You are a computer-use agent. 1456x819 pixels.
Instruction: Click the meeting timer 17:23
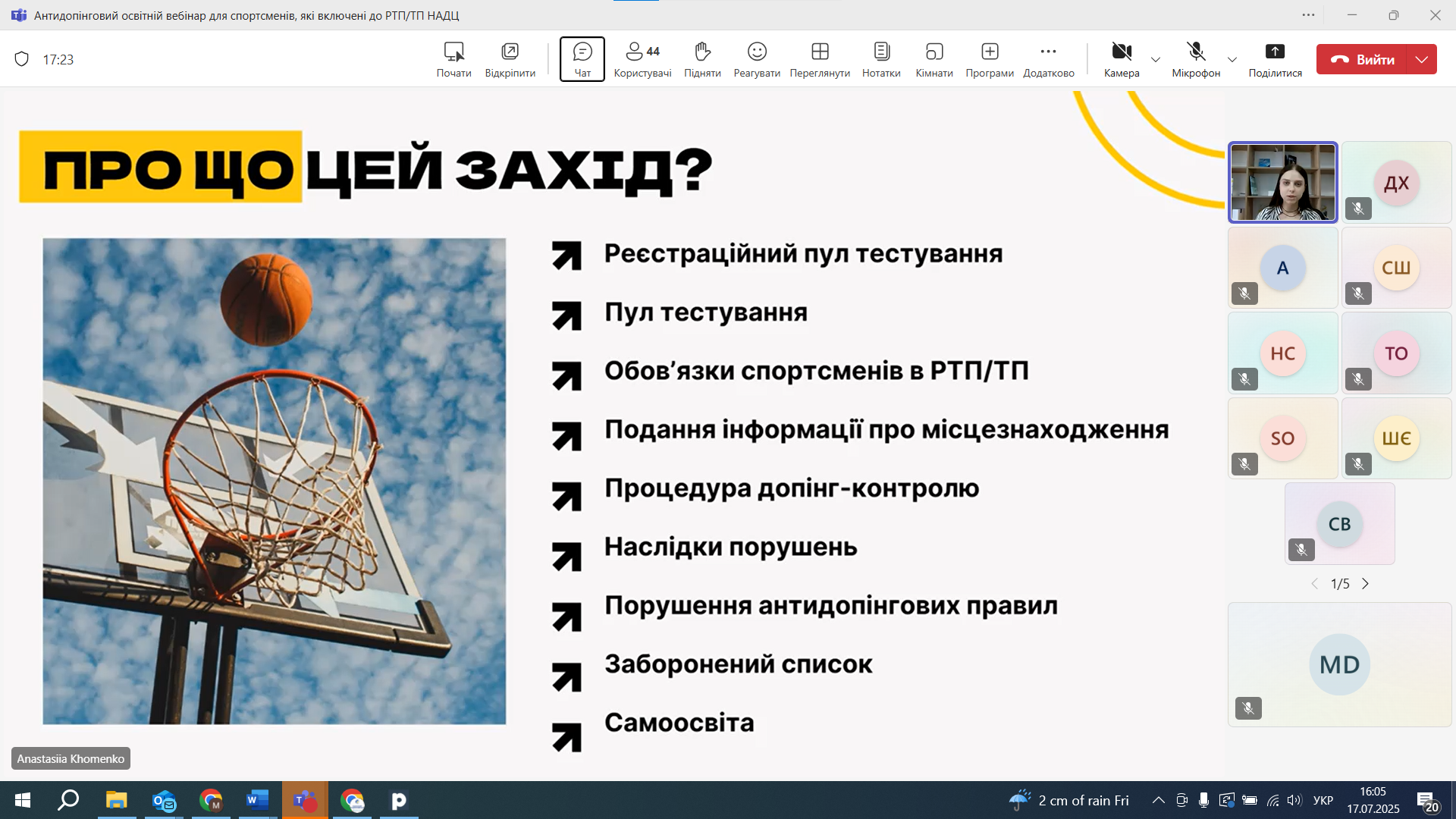58,59
